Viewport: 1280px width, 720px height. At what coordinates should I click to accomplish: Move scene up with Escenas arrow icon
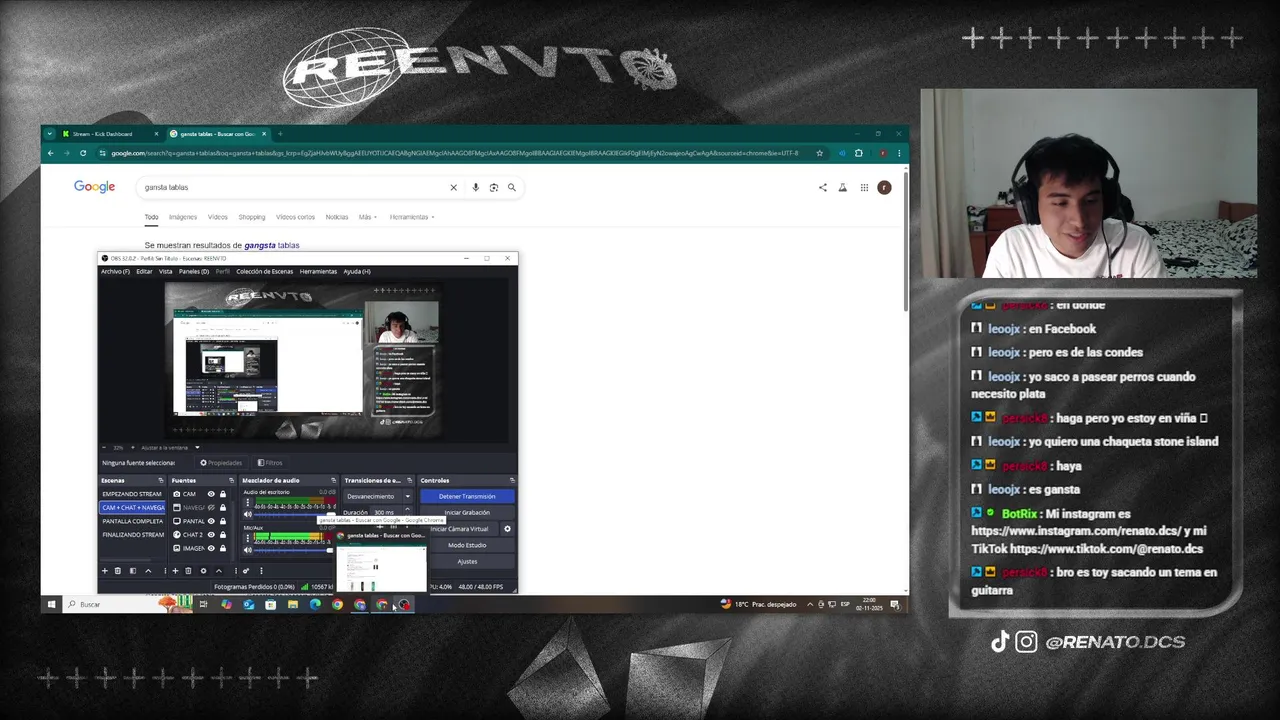[148, 571]
